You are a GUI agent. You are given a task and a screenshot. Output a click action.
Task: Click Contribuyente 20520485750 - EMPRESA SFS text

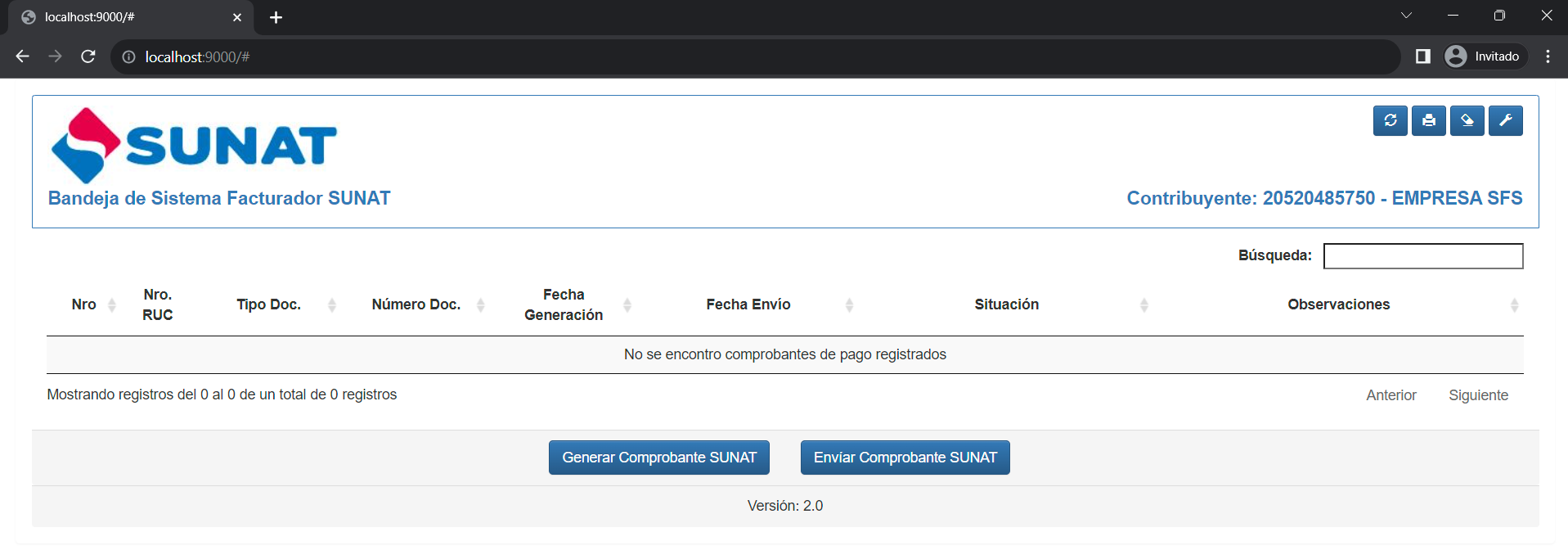pyautogui.click(x=1324, y=198)
